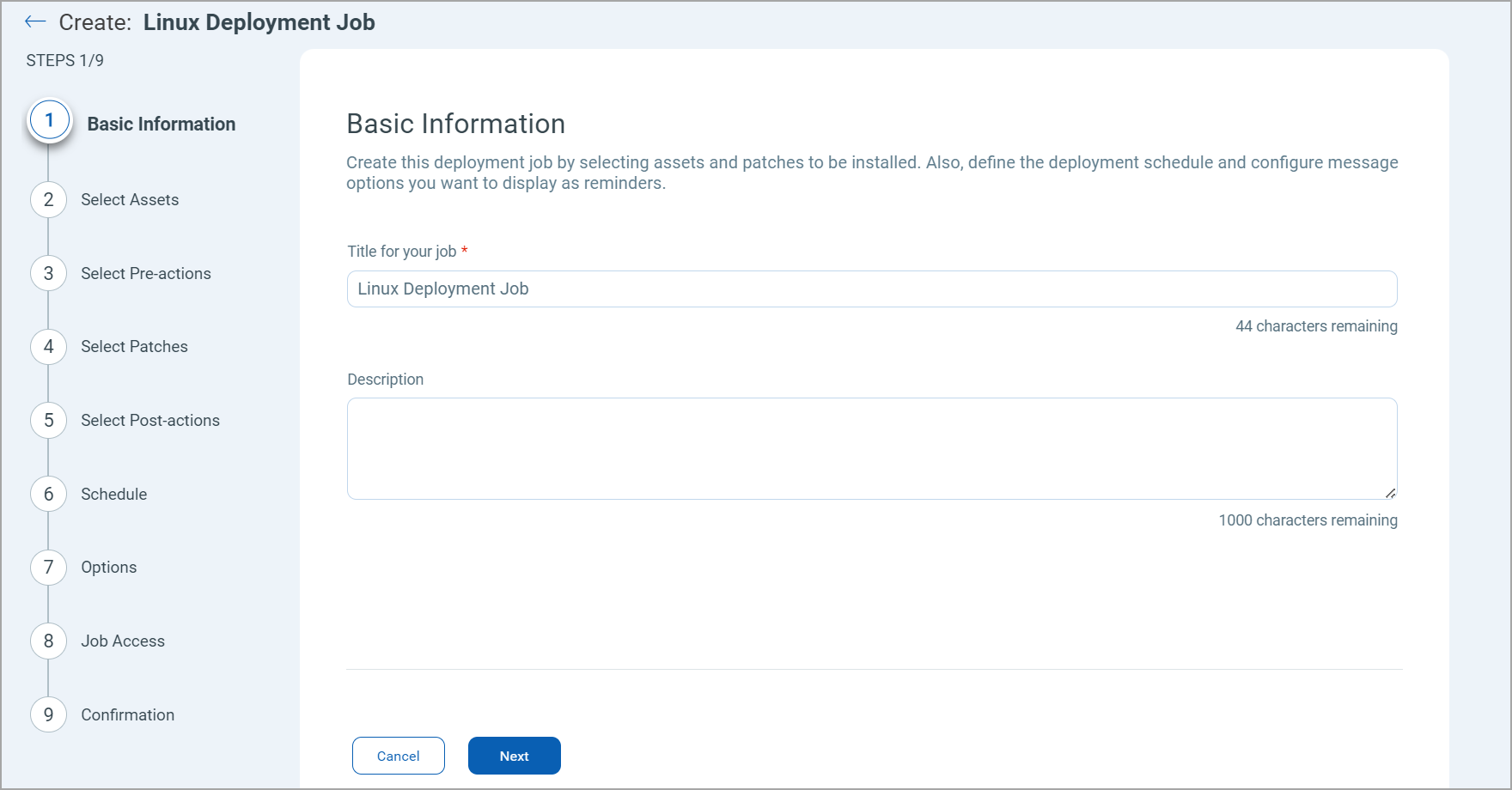Viewport: 1512px width, 790px height.
Task: Jump to the Confirmation step
Action: 48,714
